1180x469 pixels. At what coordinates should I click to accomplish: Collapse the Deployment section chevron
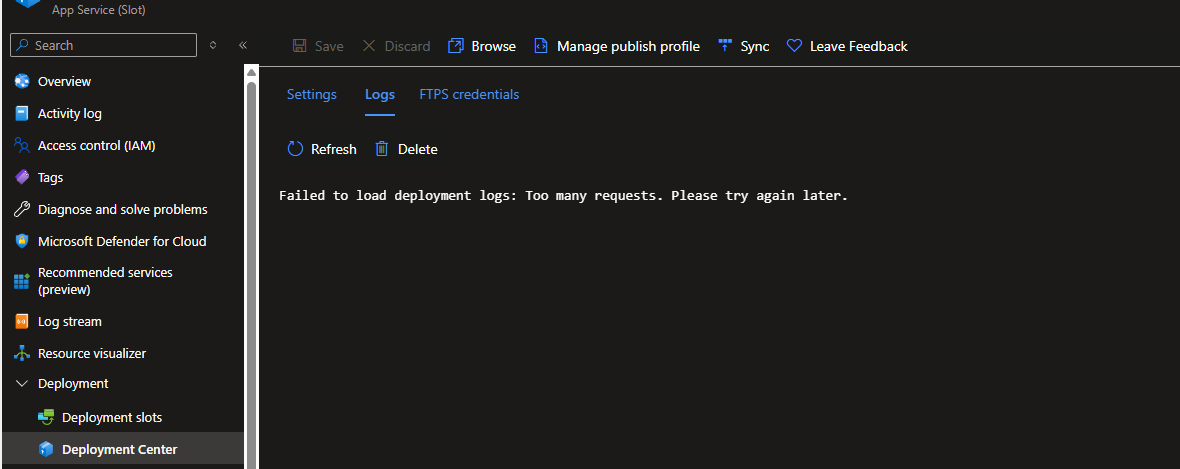(x=21, y=384)
